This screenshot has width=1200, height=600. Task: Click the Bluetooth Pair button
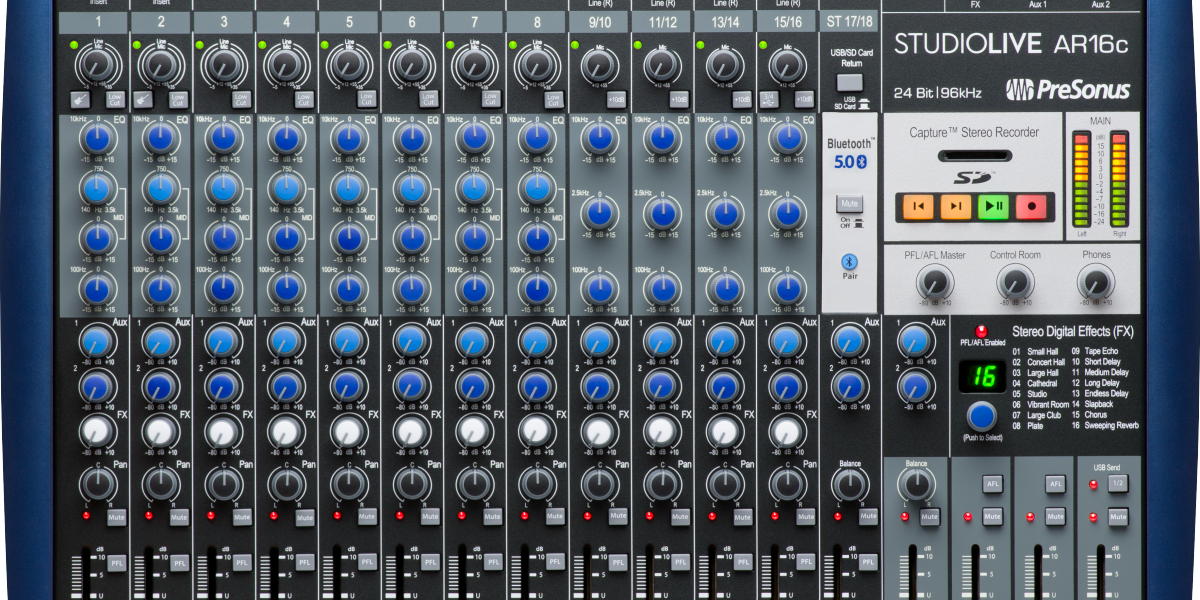[x=849, y=262]
